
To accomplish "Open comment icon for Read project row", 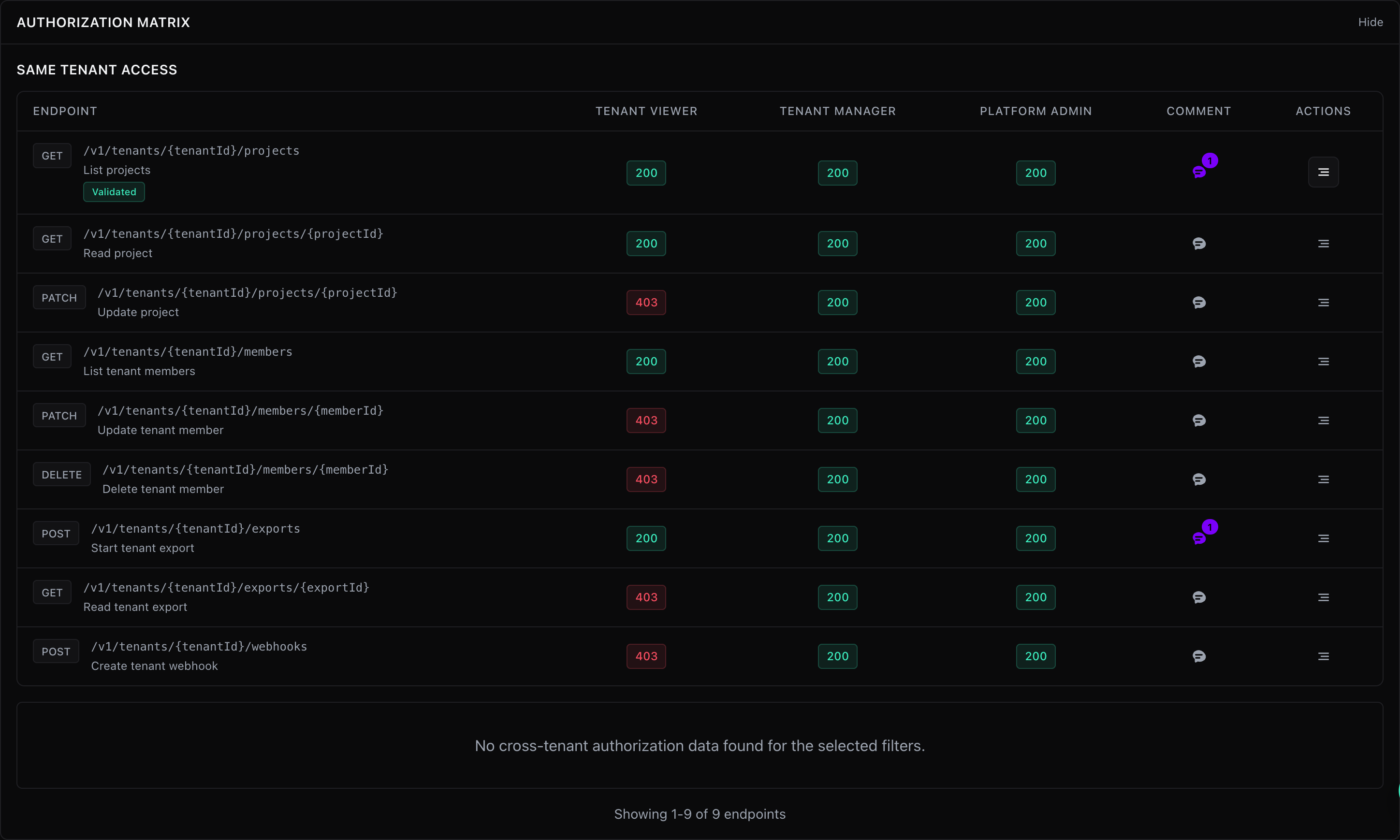I will coord(1199,244).
